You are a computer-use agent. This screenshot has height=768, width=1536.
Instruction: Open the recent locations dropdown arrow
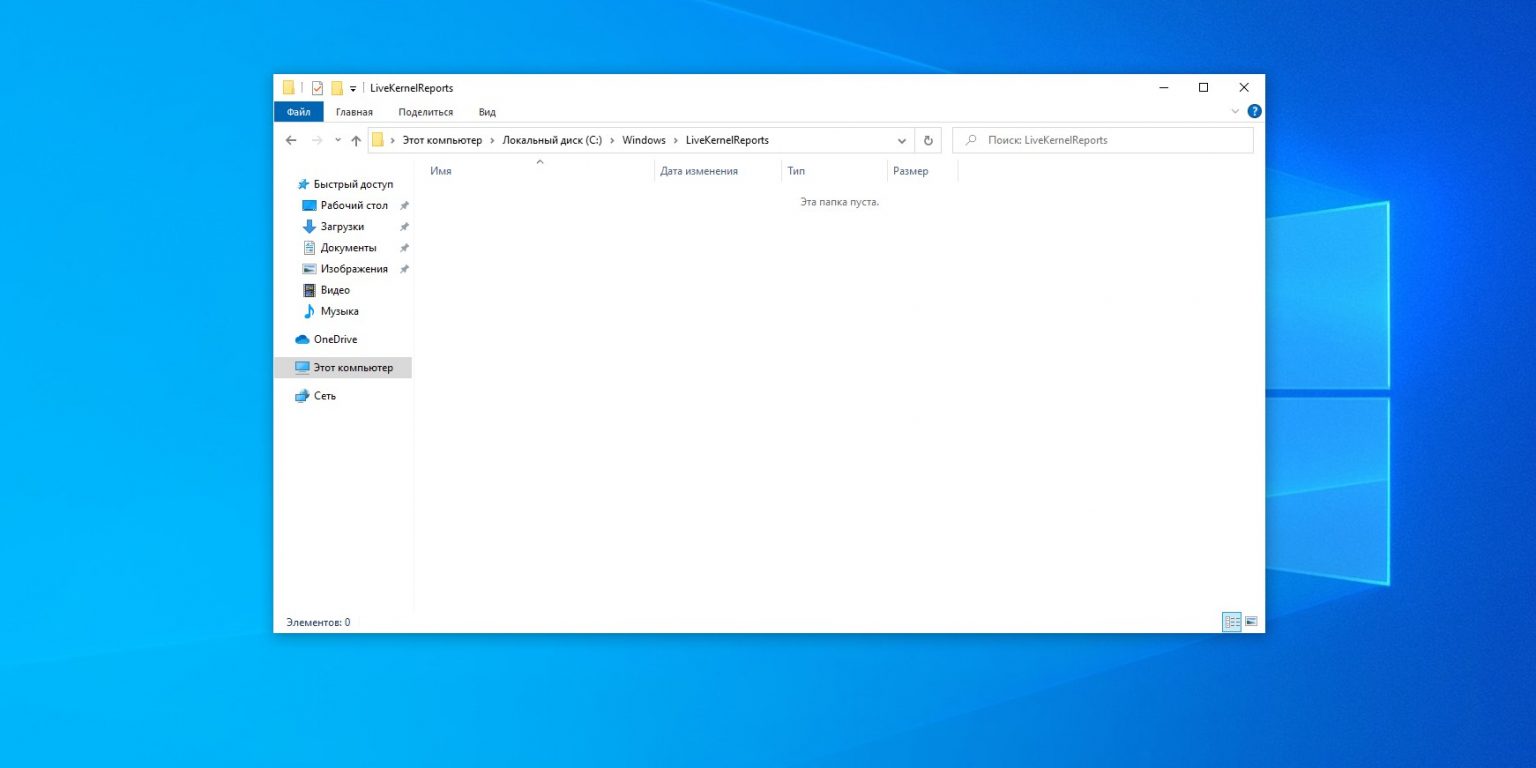point(338,140)
